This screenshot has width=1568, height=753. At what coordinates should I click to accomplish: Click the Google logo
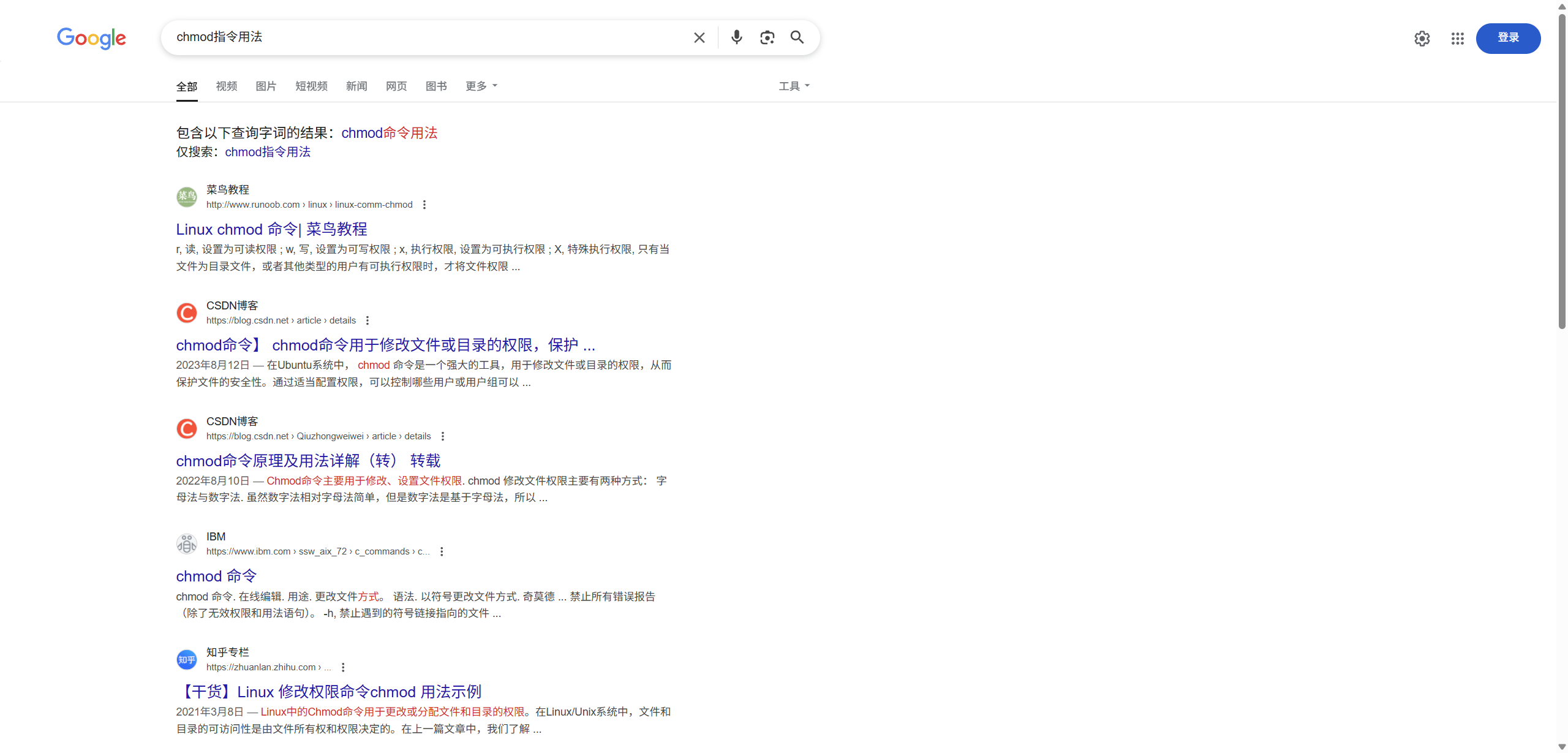pos(91,38)
